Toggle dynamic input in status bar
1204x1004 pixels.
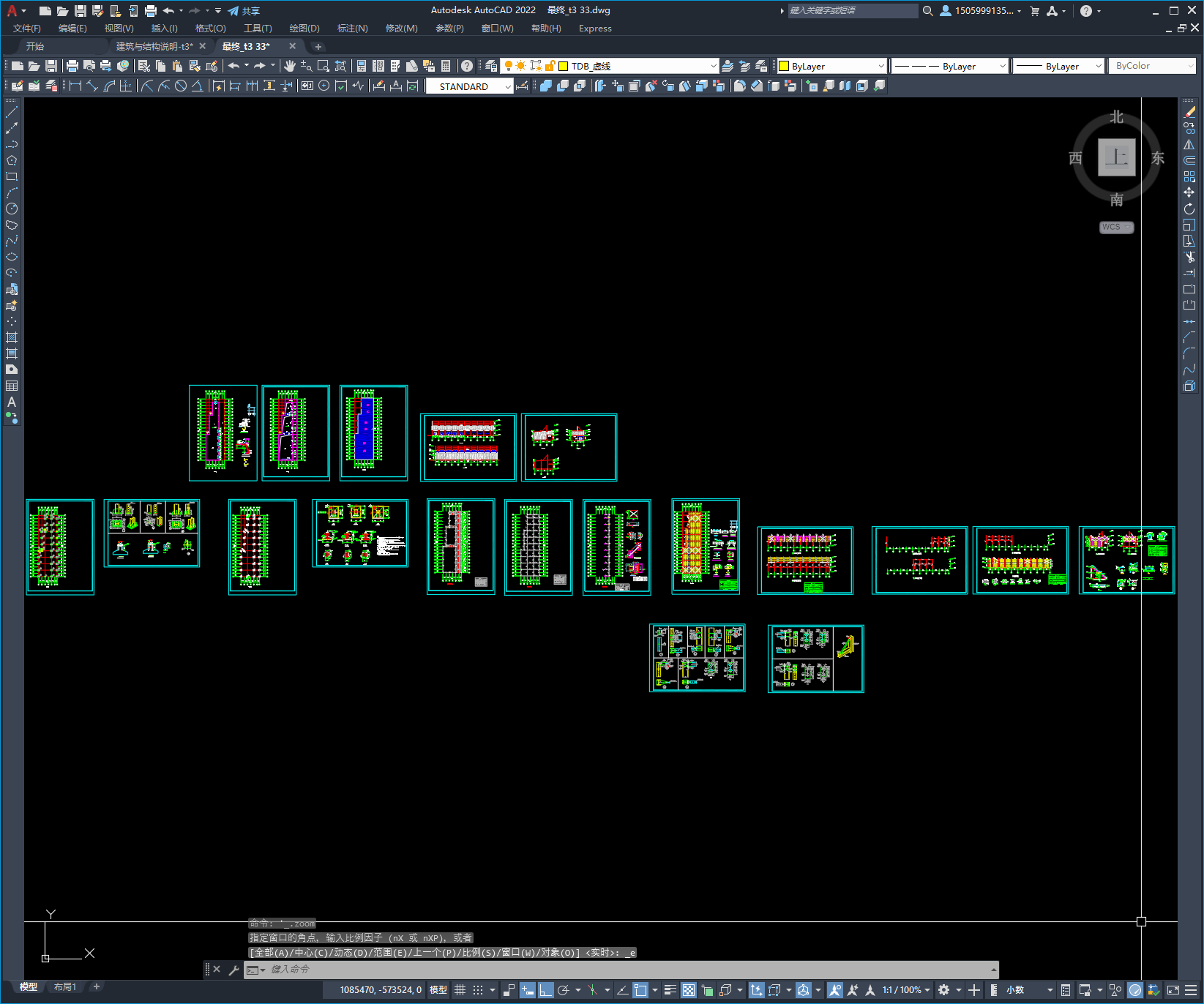click(x=528, y=990)
